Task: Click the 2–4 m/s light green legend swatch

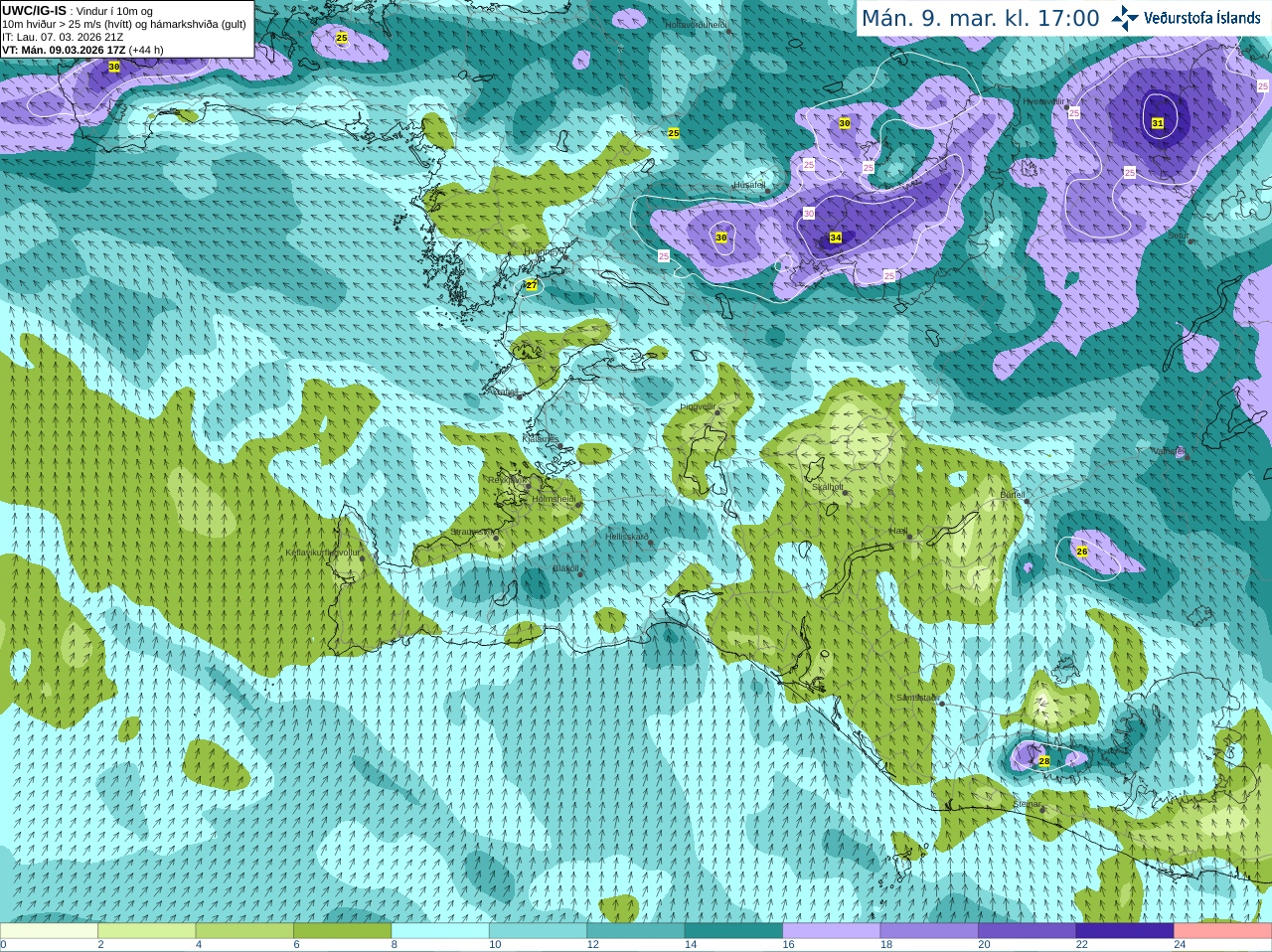Action: tap(146, 931)
